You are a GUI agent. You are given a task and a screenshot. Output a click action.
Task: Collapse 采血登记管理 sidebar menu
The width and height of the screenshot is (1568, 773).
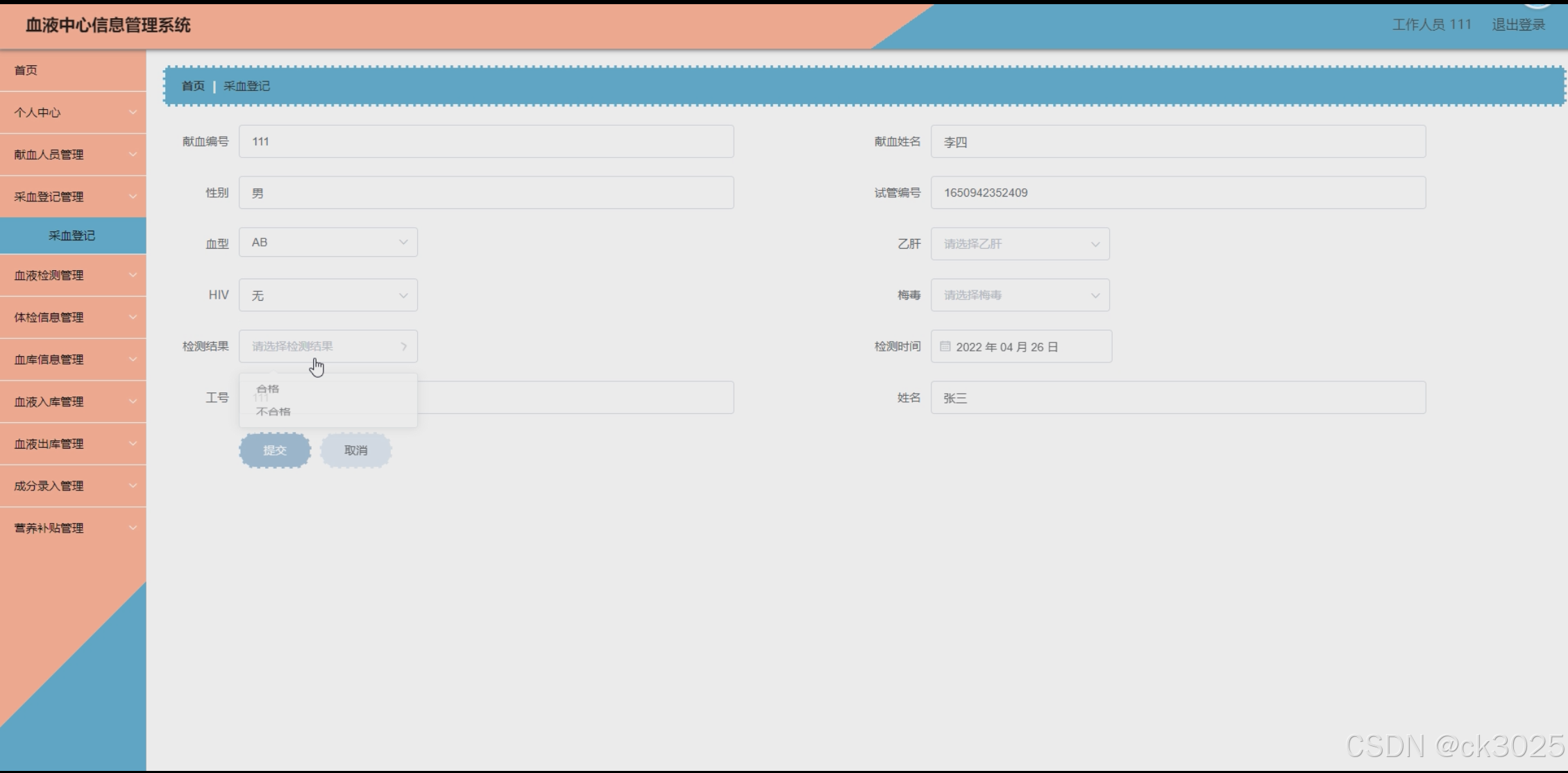pyautogui.click(x=73, y=197)
